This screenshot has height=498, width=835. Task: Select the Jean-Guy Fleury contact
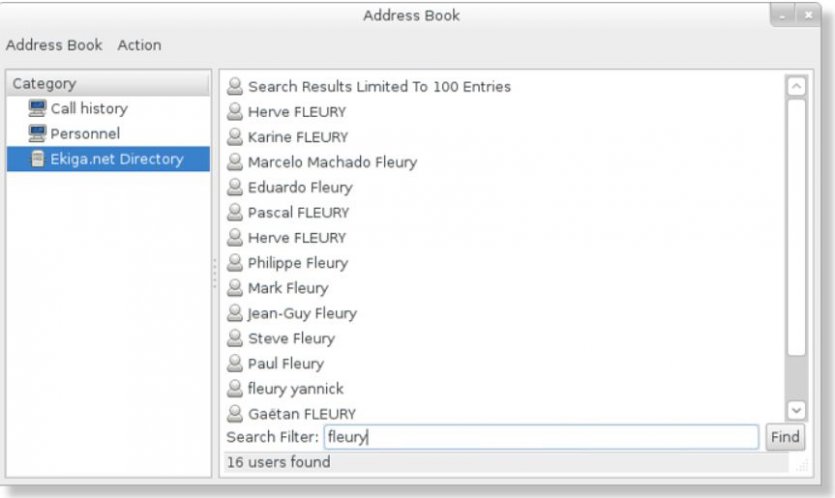pos(302,313)
